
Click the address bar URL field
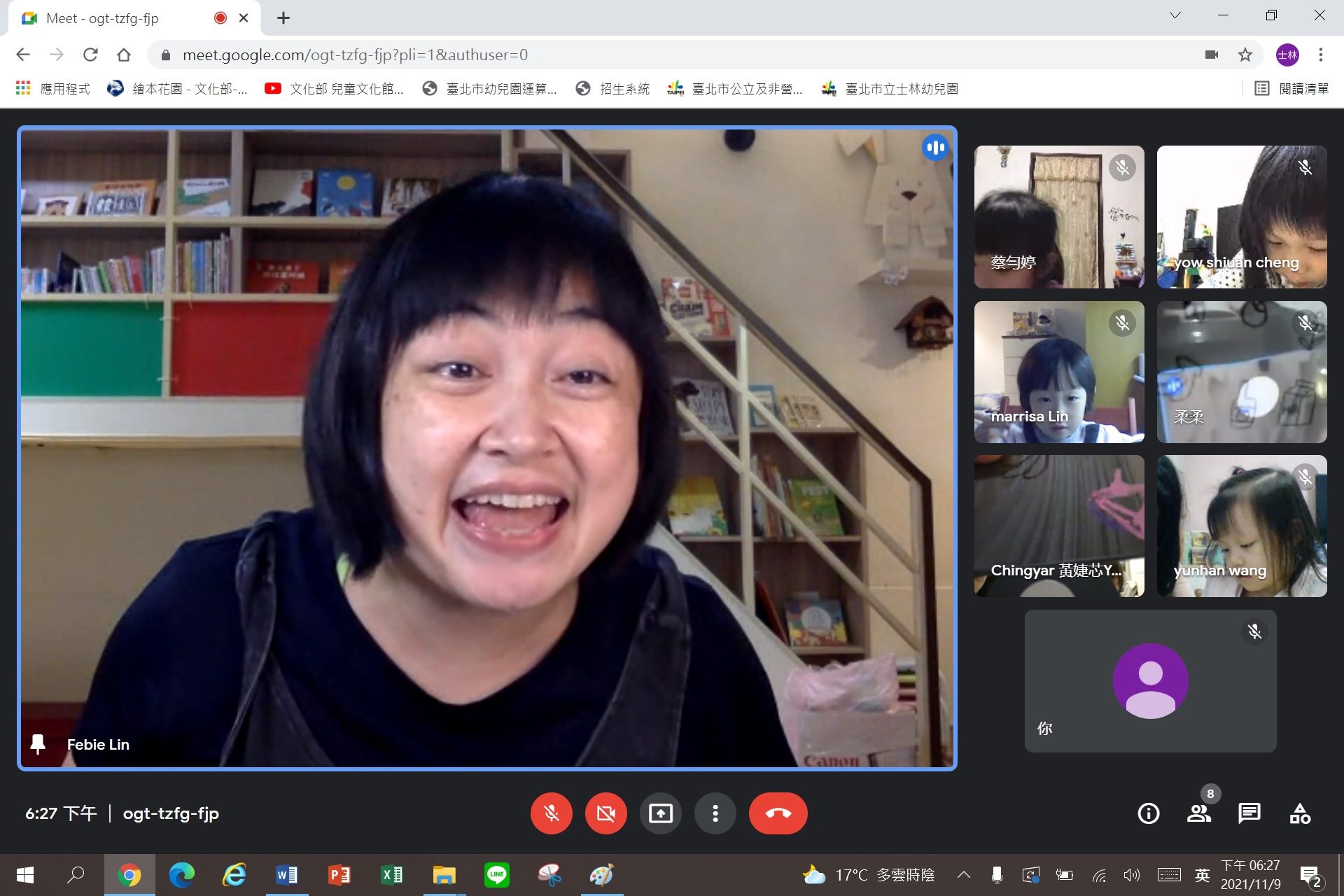point(672,55)
